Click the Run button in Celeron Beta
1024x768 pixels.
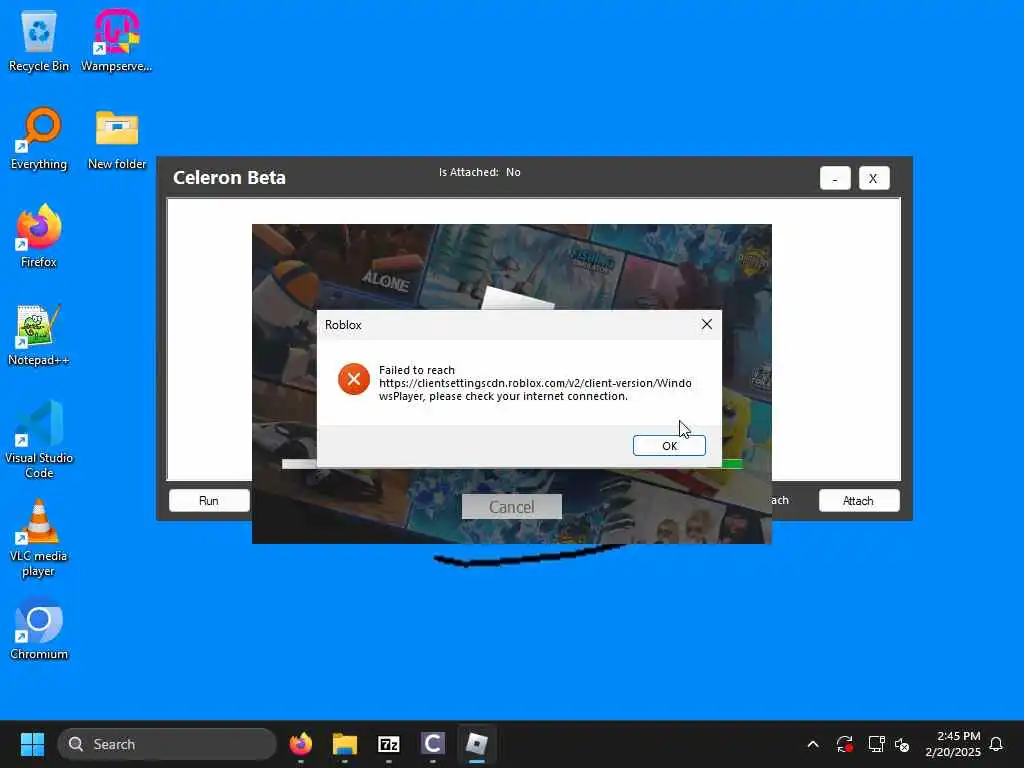(x=209, y=501)
